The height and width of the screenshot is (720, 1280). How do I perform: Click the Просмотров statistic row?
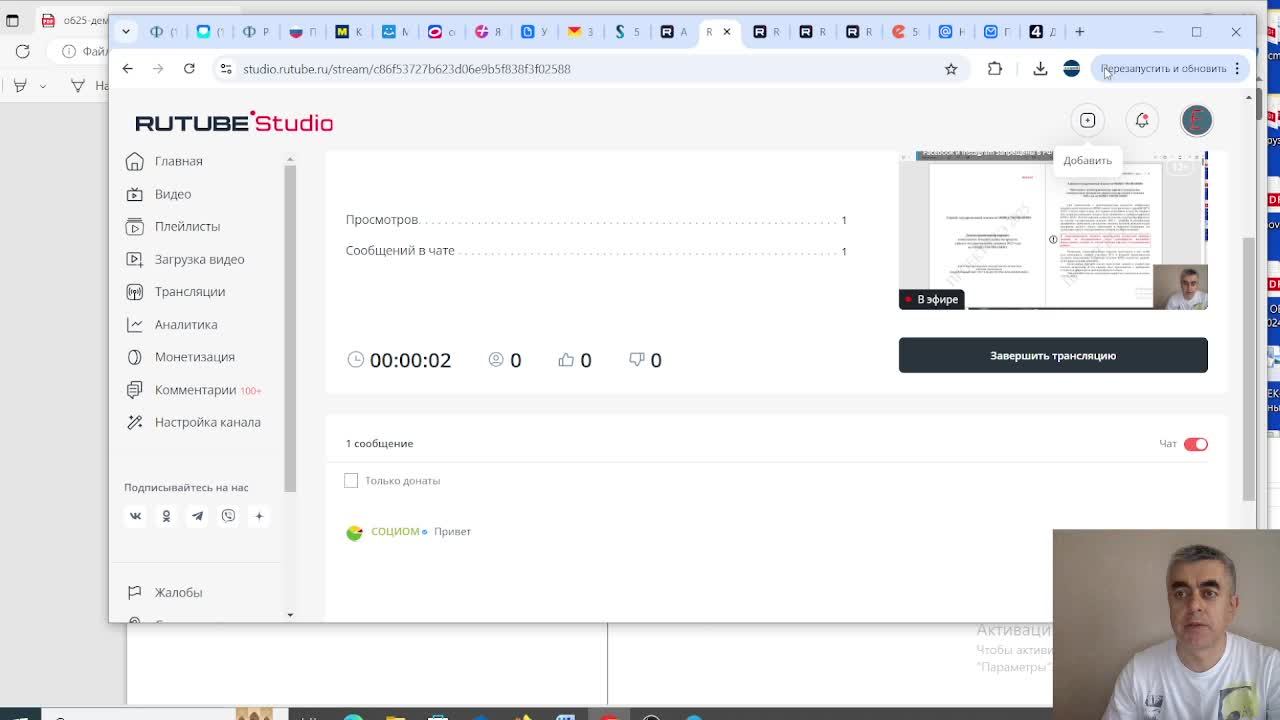(x=596, y=220)
